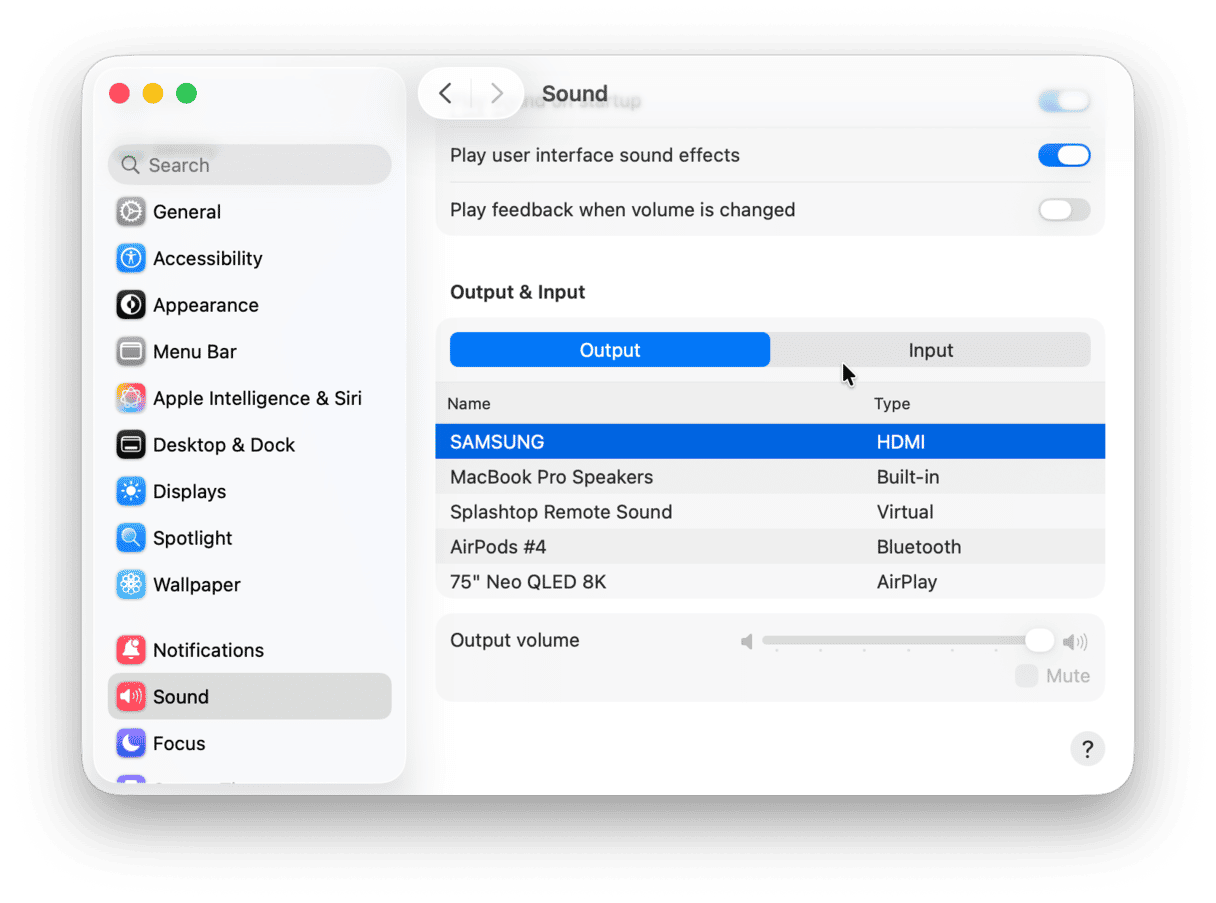Select the Output tab
This screenshot has width=1216, height=903.
point(610,350)
